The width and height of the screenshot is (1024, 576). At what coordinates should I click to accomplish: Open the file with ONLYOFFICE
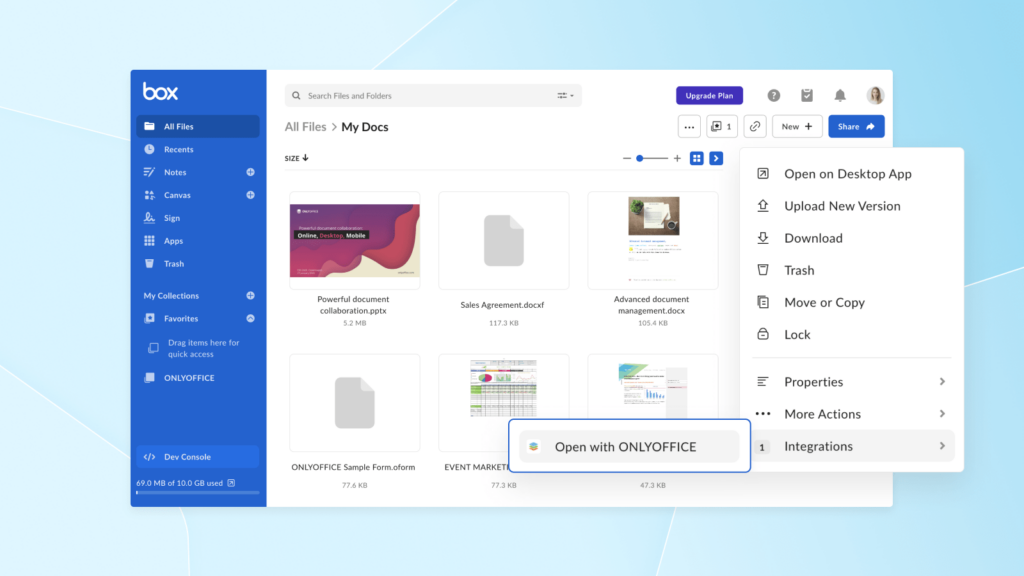(628, 447)
